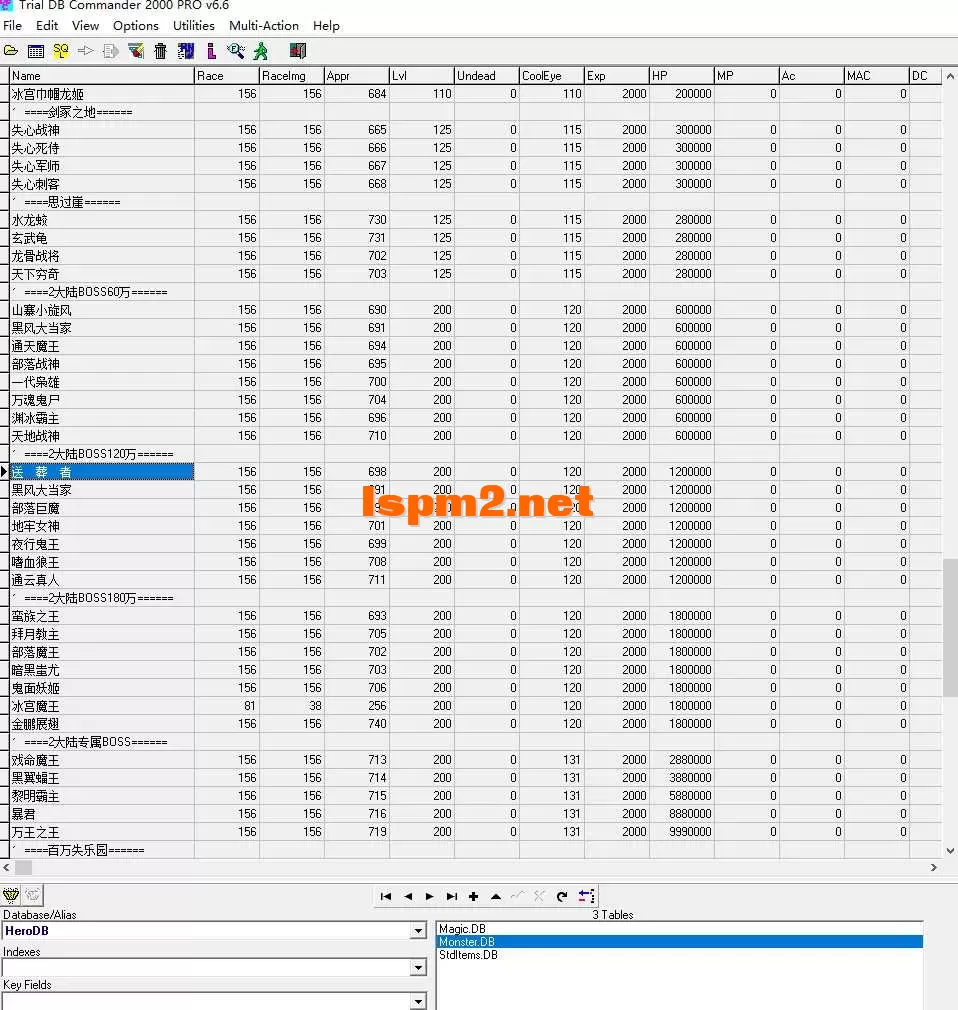Click the refresh arrow in the record navigator
The height and width of the screenshot is (1010, 958).
pos(562,896)
